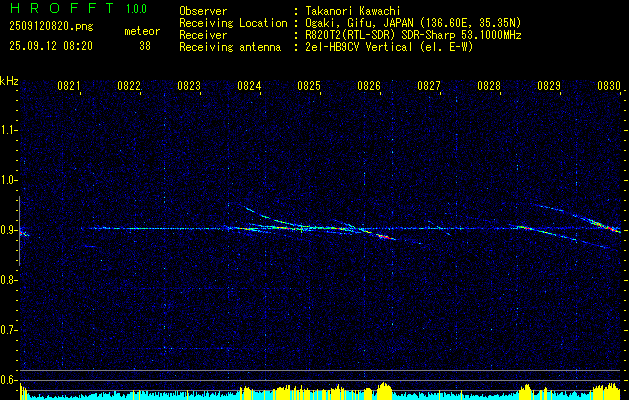Click antenna text 2el-HB9CV Vertical
The height and width of the screenshot is (400, 629).
[x=358, y=47]
